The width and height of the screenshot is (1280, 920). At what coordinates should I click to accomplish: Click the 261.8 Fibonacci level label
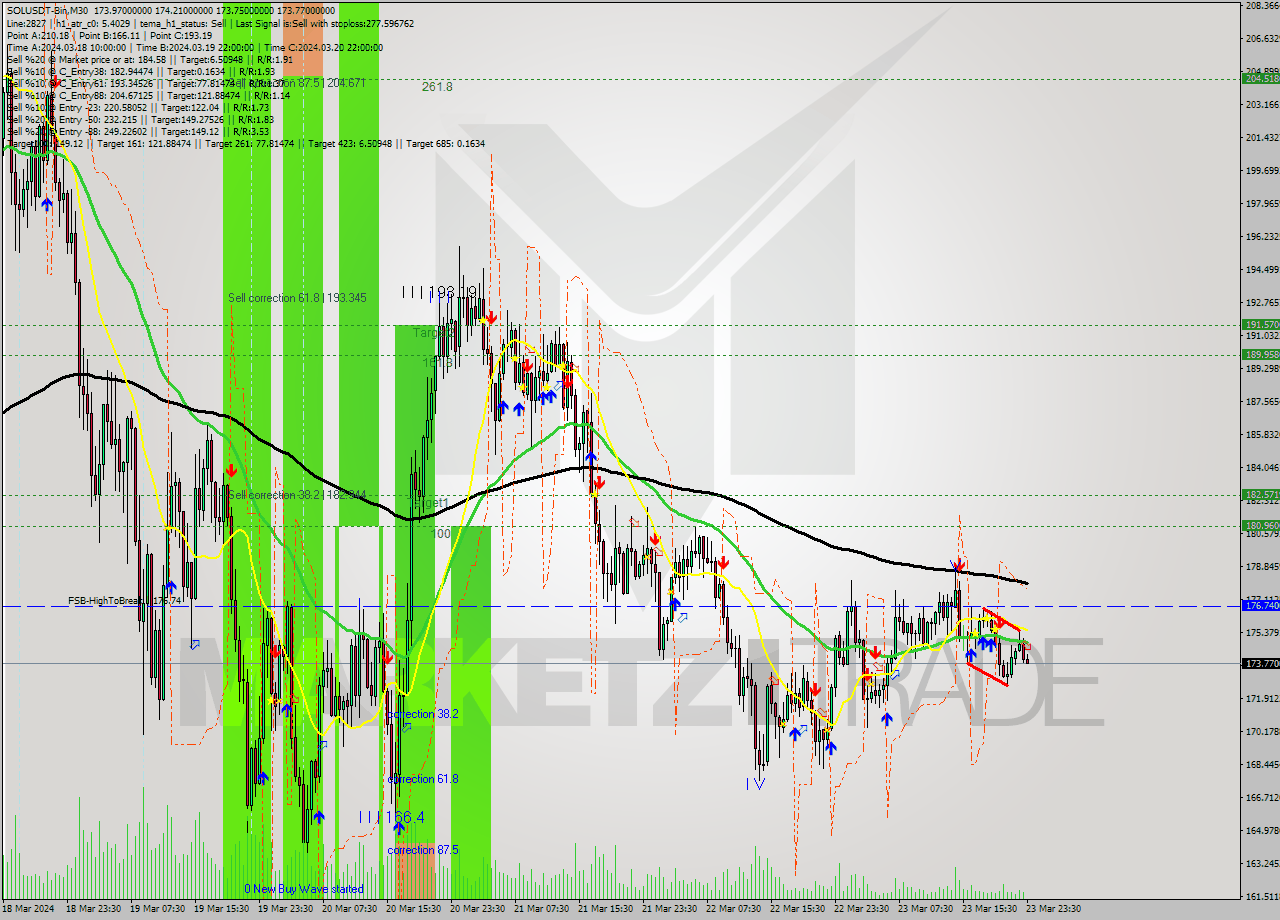pos(437,87)
